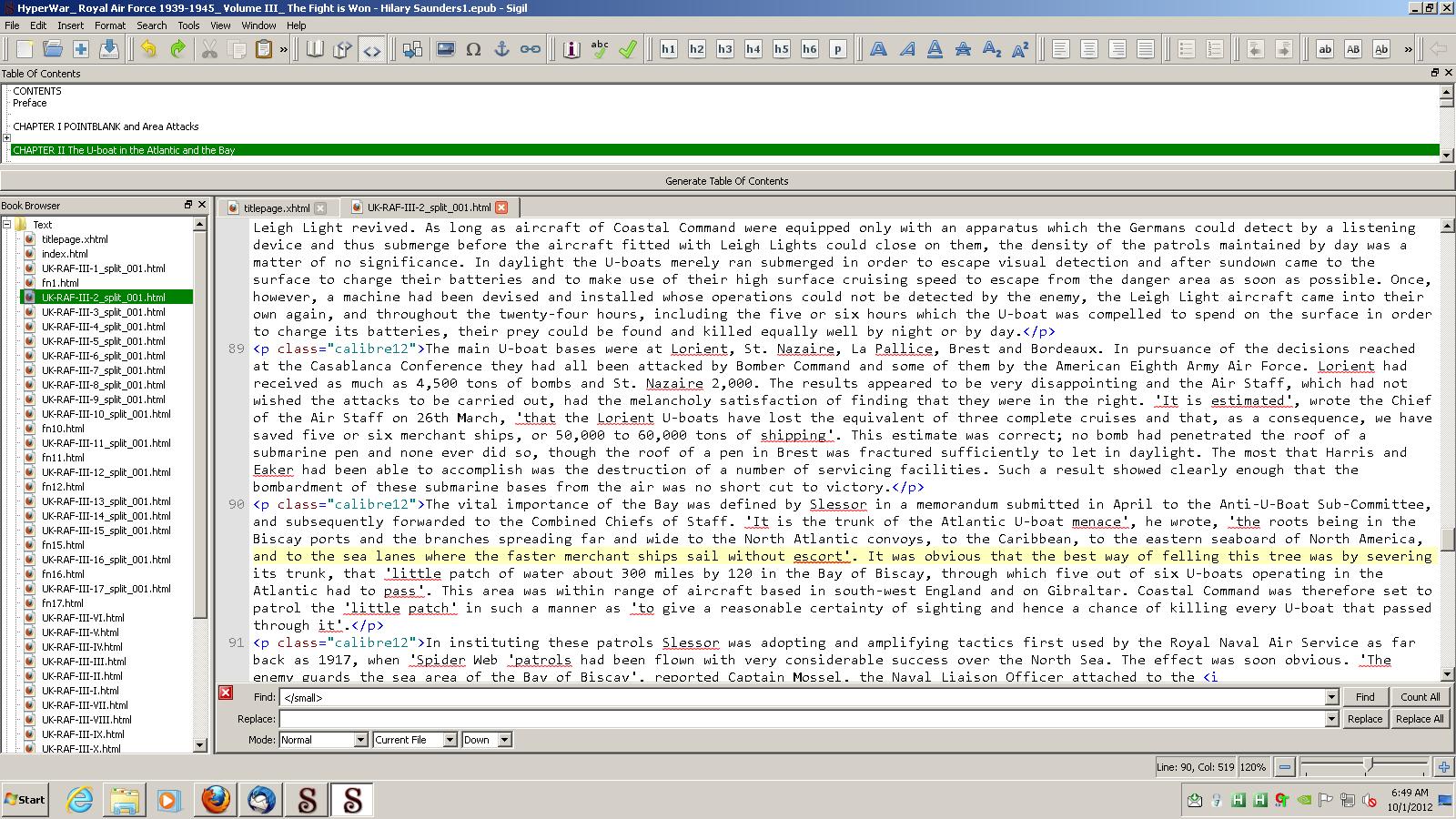
Task: Align text left
Action: [1061, 49]
